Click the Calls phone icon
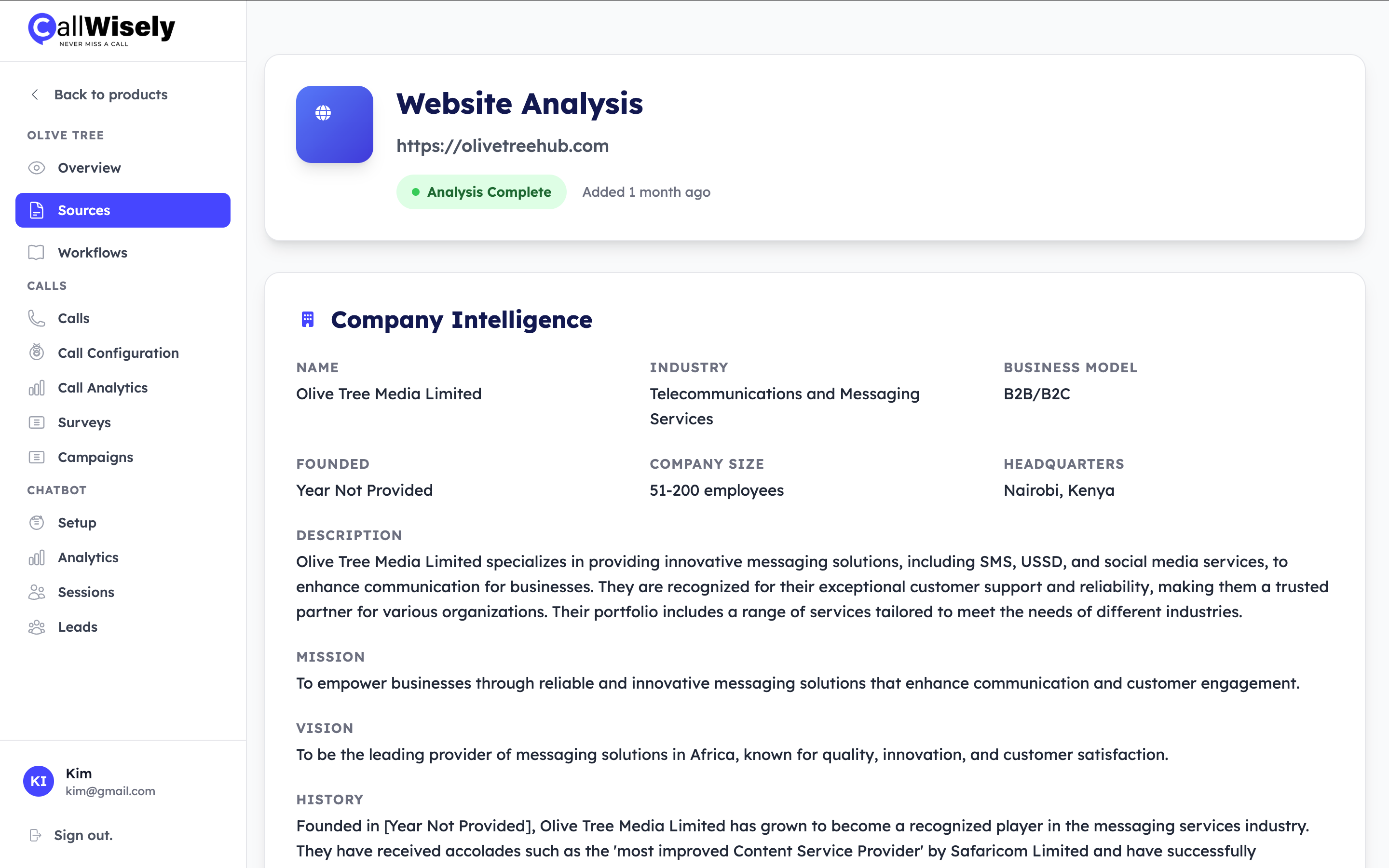 36,319
